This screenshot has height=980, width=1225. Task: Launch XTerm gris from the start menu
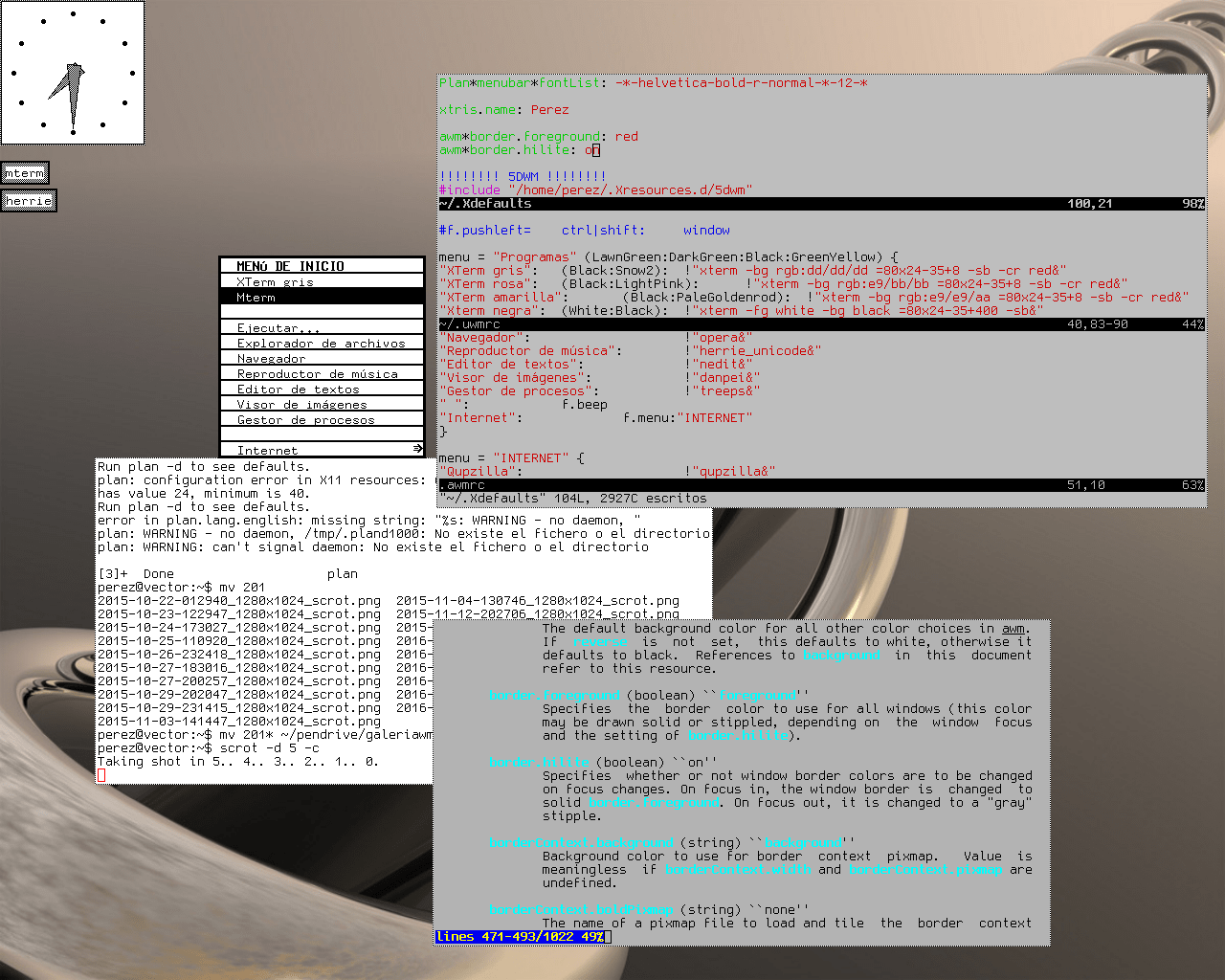322,281
